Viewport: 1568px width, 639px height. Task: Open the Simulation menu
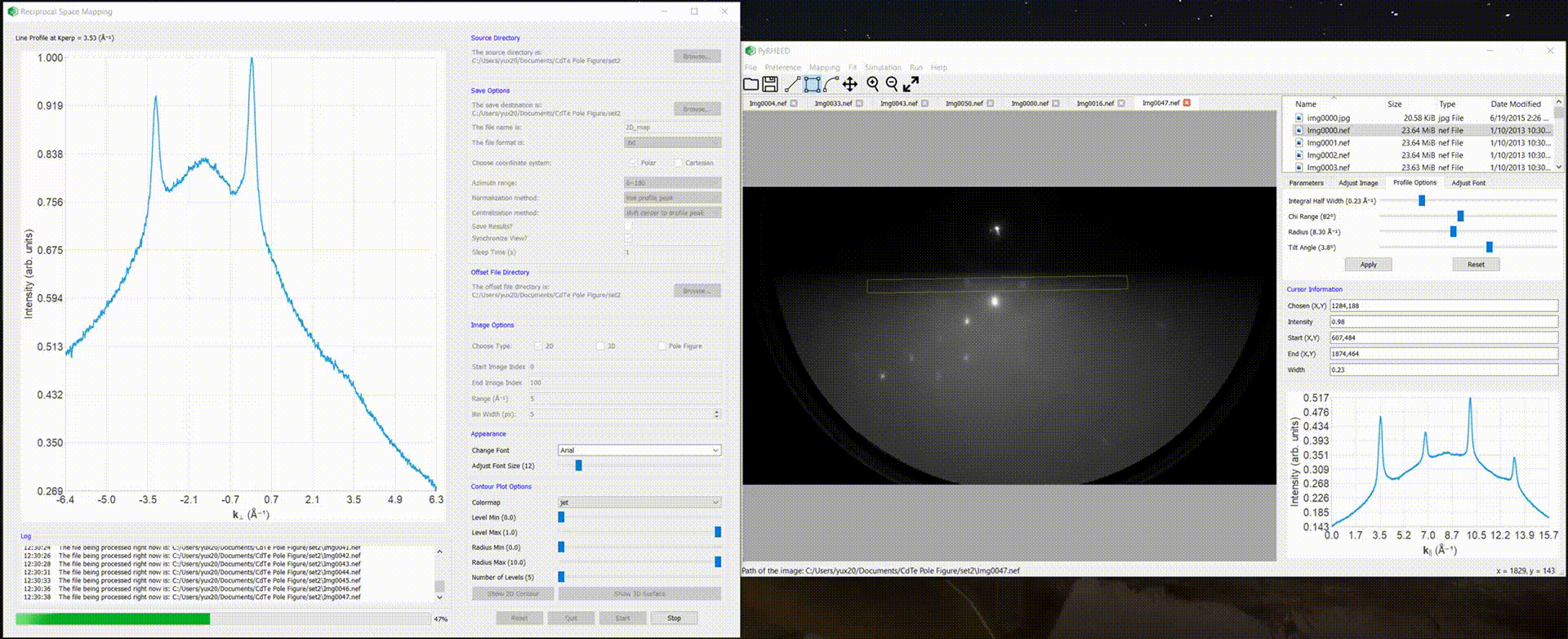click(x=883, y=68)
